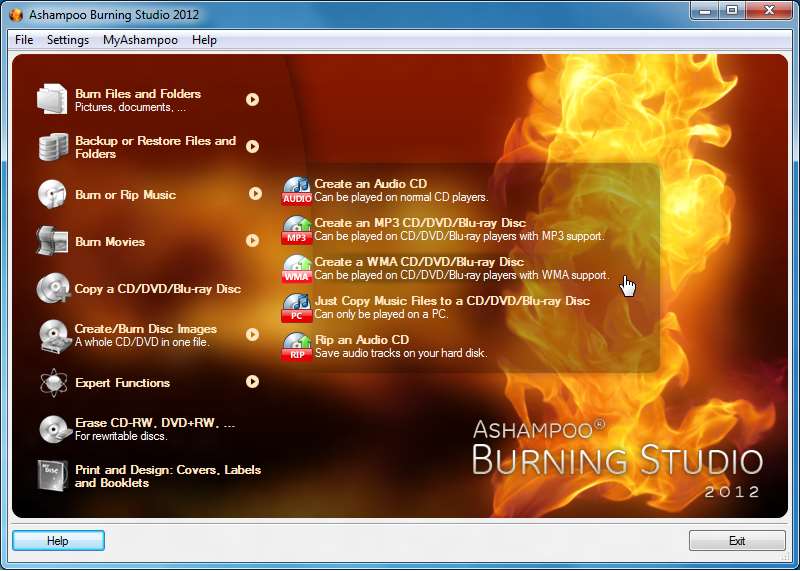Screen dimensions: 800x571
Task: Select Burn Movies label
Action: (110, 242)
